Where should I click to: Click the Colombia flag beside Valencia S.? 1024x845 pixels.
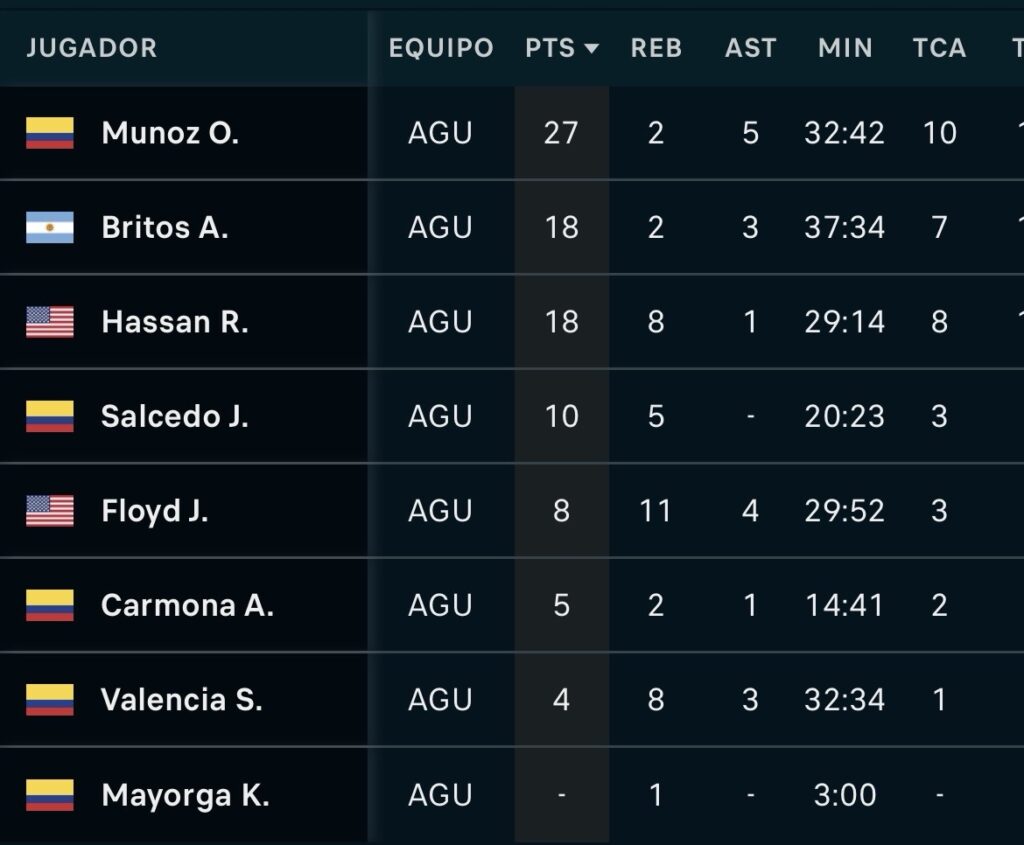coord(50,700)
